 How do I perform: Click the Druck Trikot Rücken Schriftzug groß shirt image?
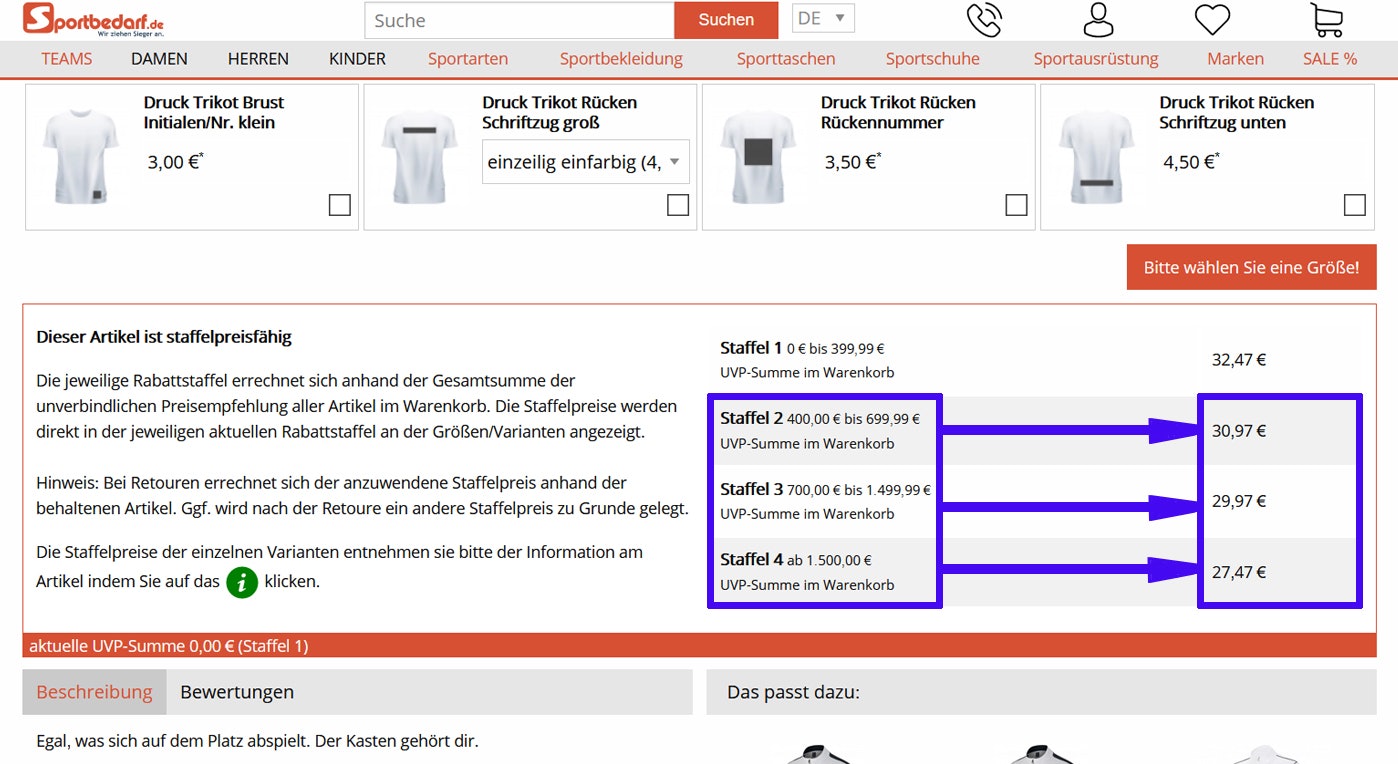419,156
